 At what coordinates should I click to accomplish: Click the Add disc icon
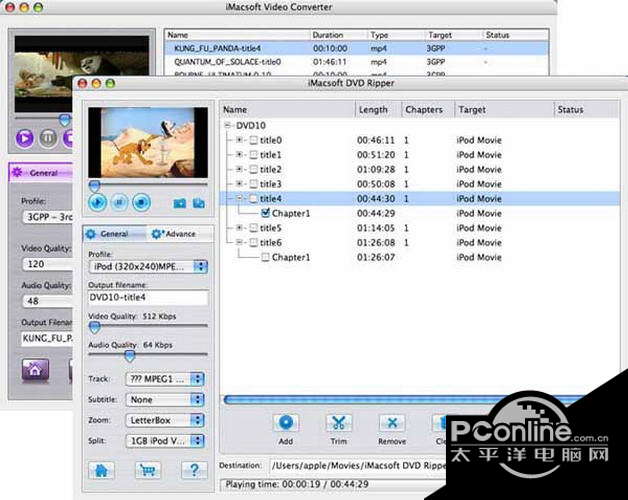point(286,422)
